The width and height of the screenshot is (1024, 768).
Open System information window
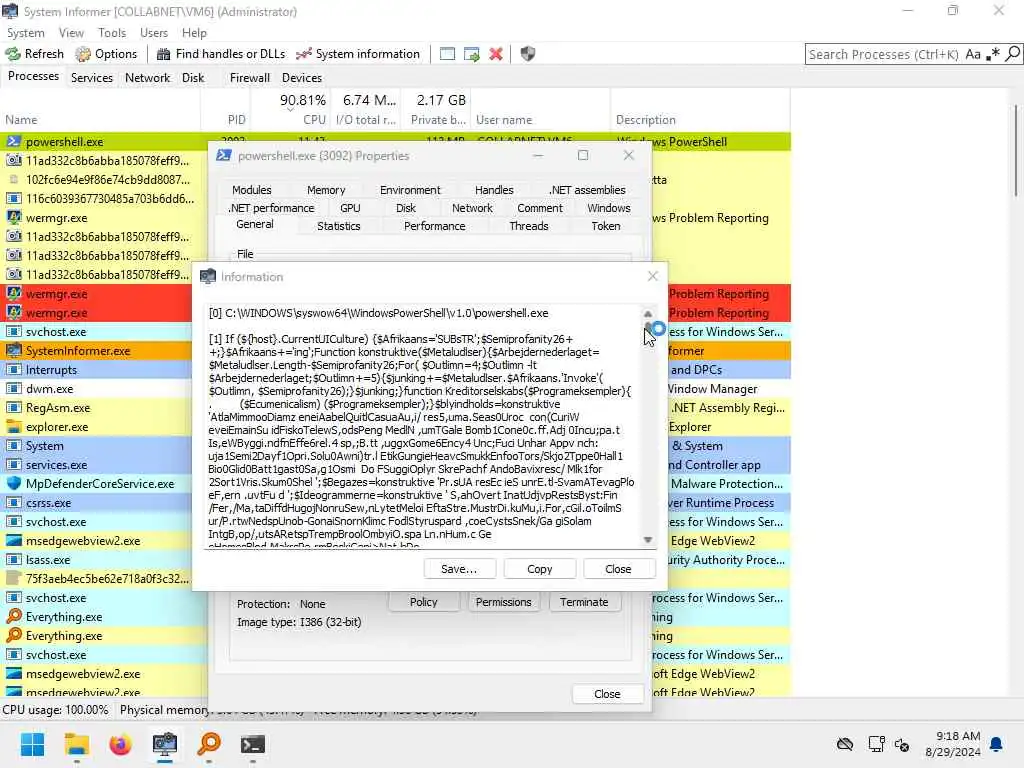point(358,54)
